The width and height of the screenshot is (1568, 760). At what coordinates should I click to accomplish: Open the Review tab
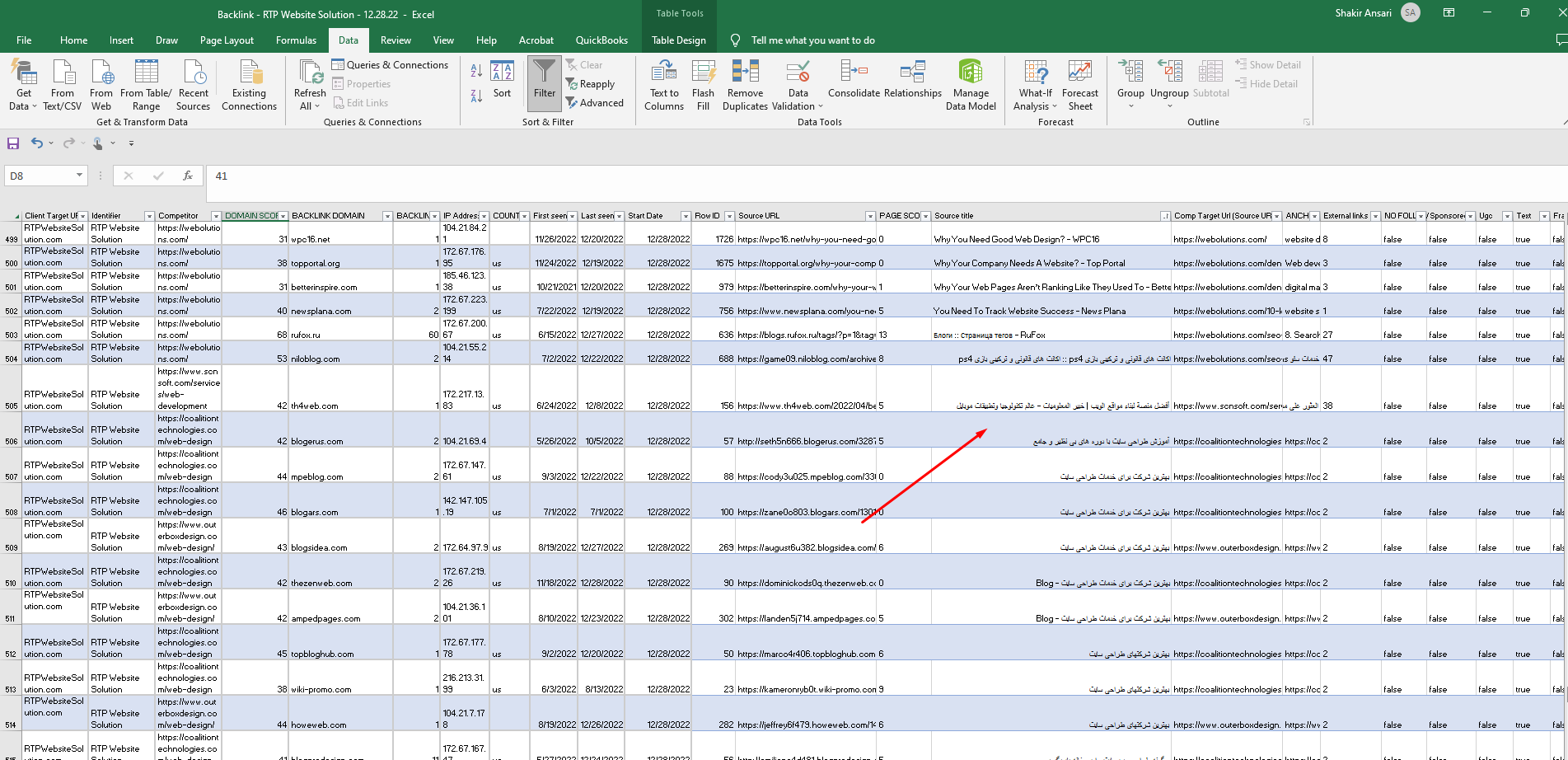tap(396, 40)
